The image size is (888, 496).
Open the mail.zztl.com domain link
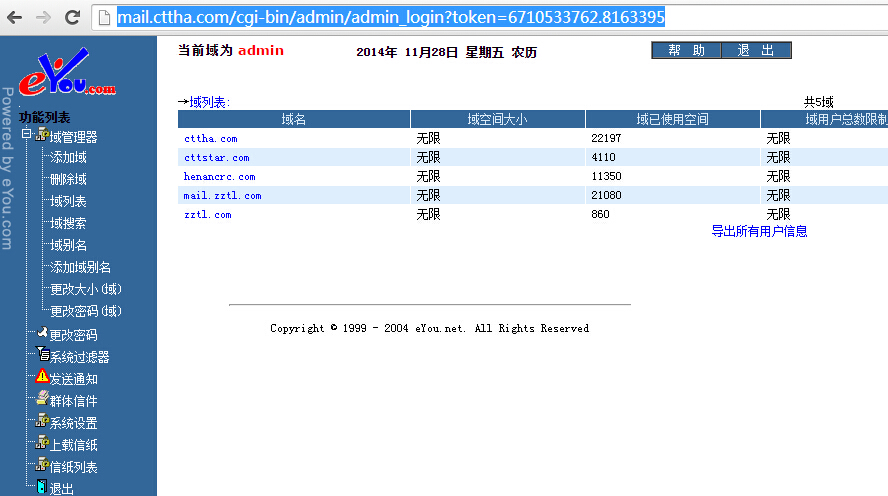click(222, 196)
